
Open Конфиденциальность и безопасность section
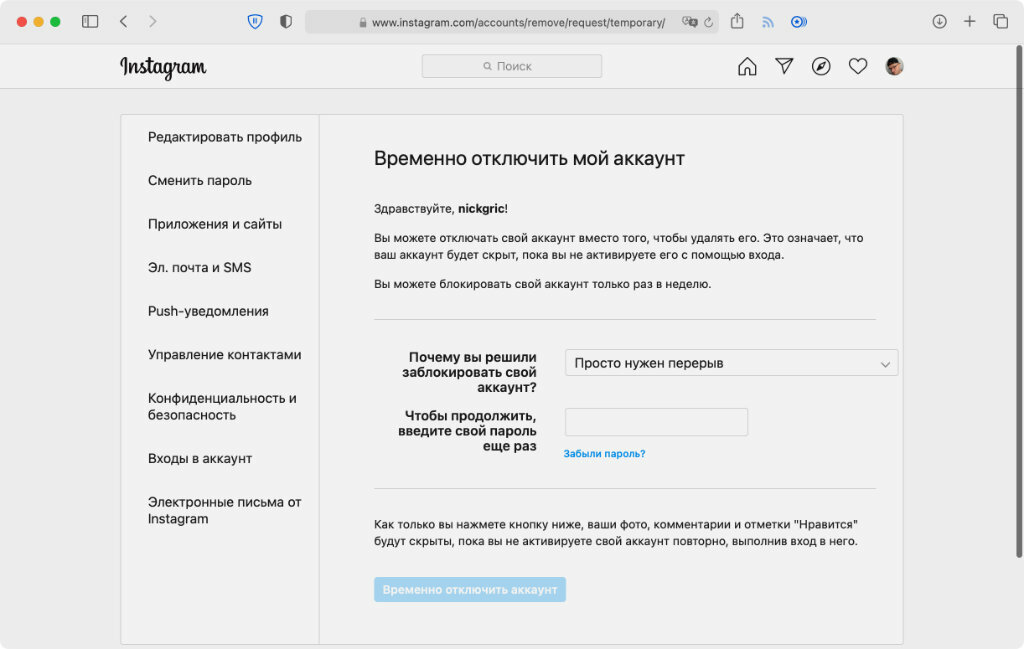pyautogui.click(x=222, y=406)
